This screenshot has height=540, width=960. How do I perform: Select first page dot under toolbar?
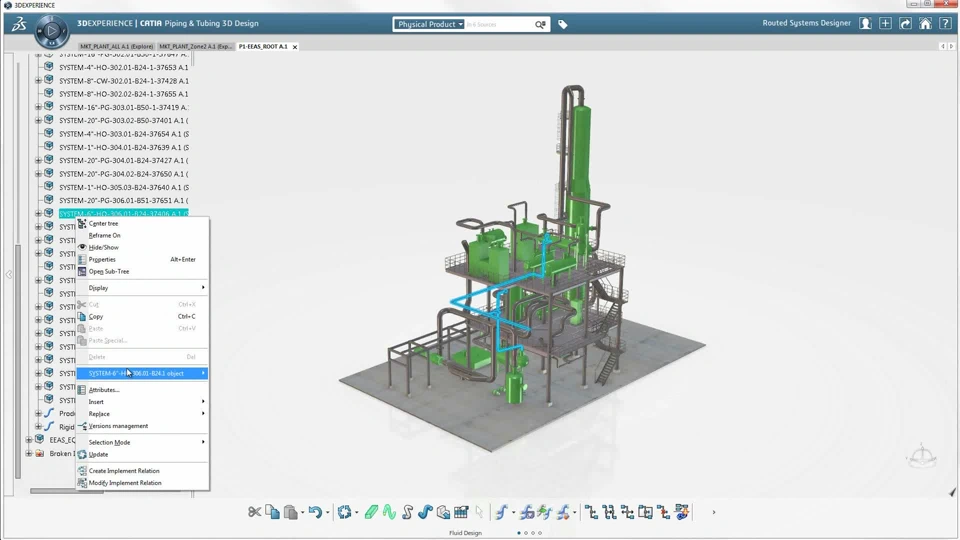point(519,533)
